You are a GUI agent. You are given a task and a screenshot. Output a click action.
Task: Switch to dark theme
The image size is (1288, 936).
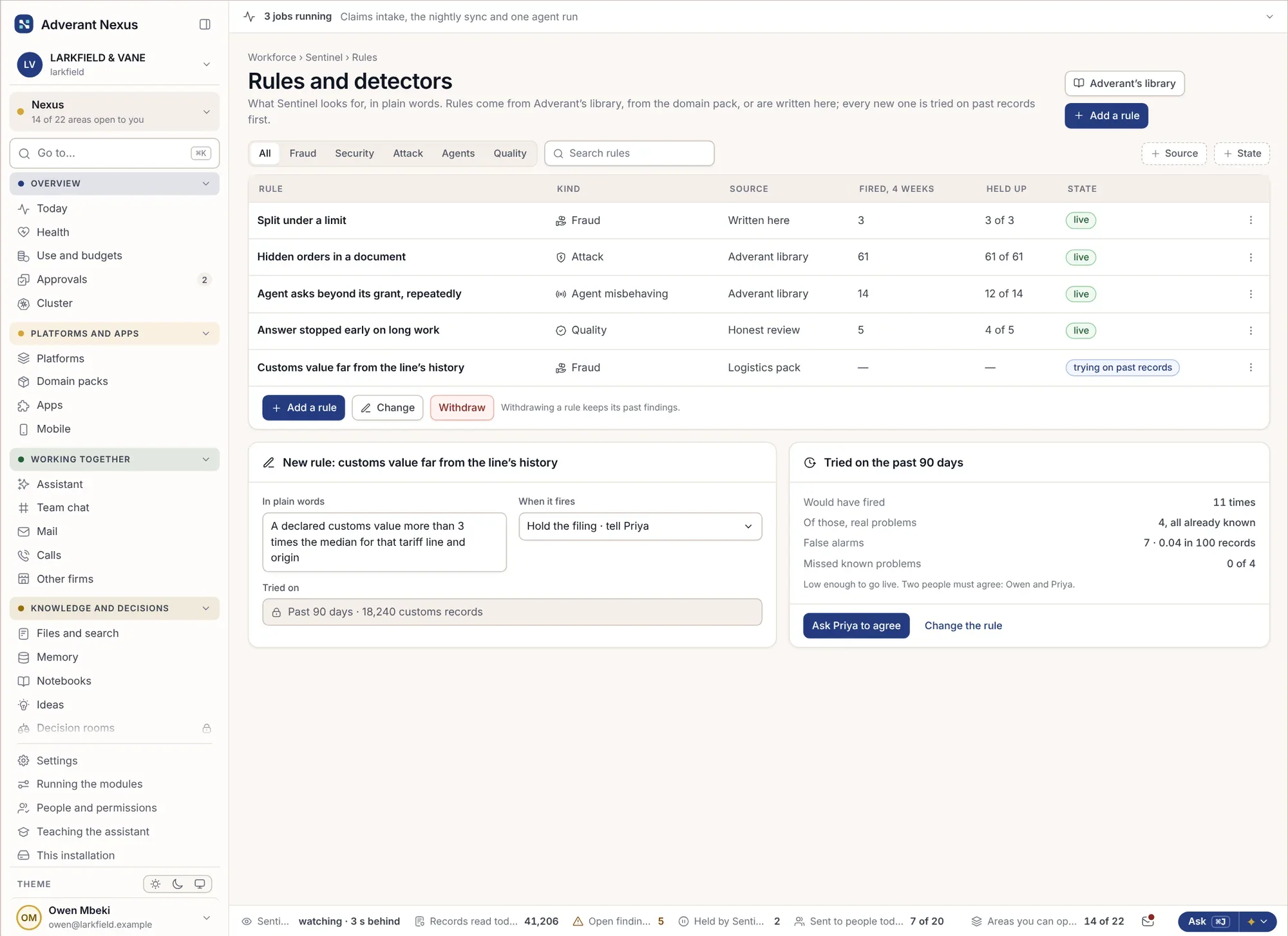[178, 884]
